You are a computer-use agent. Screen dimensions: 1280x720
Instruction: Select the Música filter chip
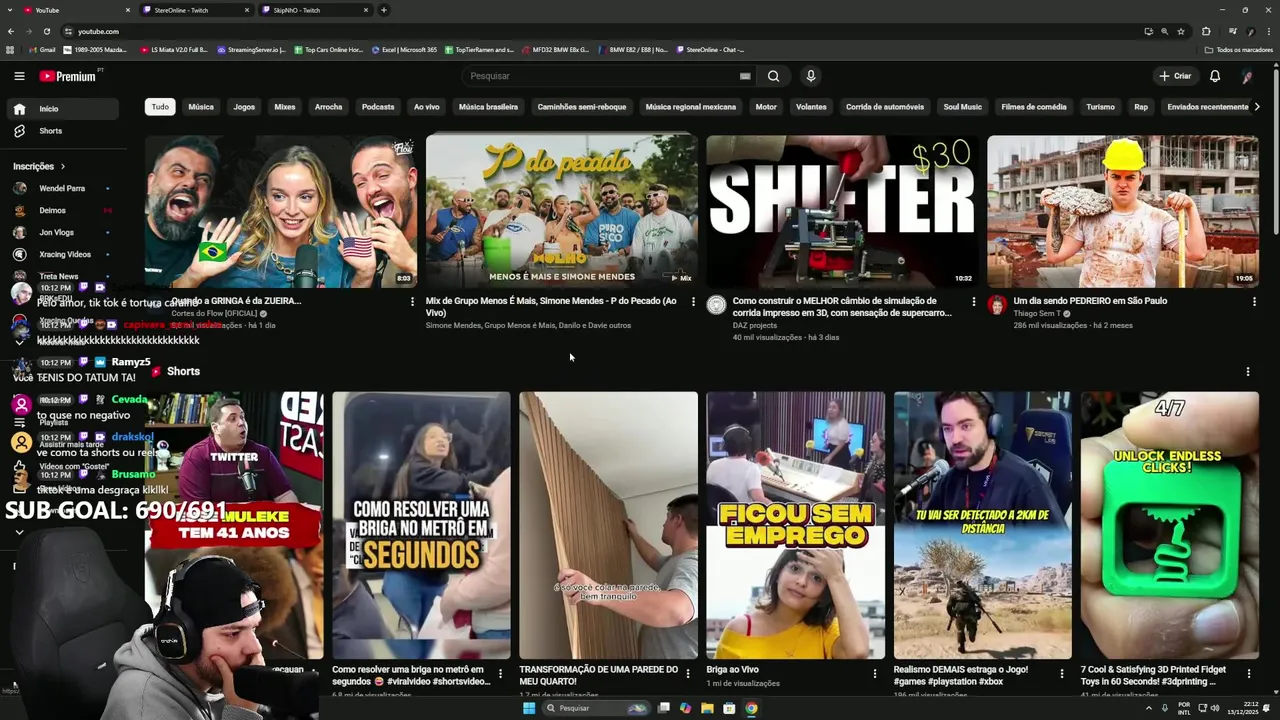click(201, 107)
